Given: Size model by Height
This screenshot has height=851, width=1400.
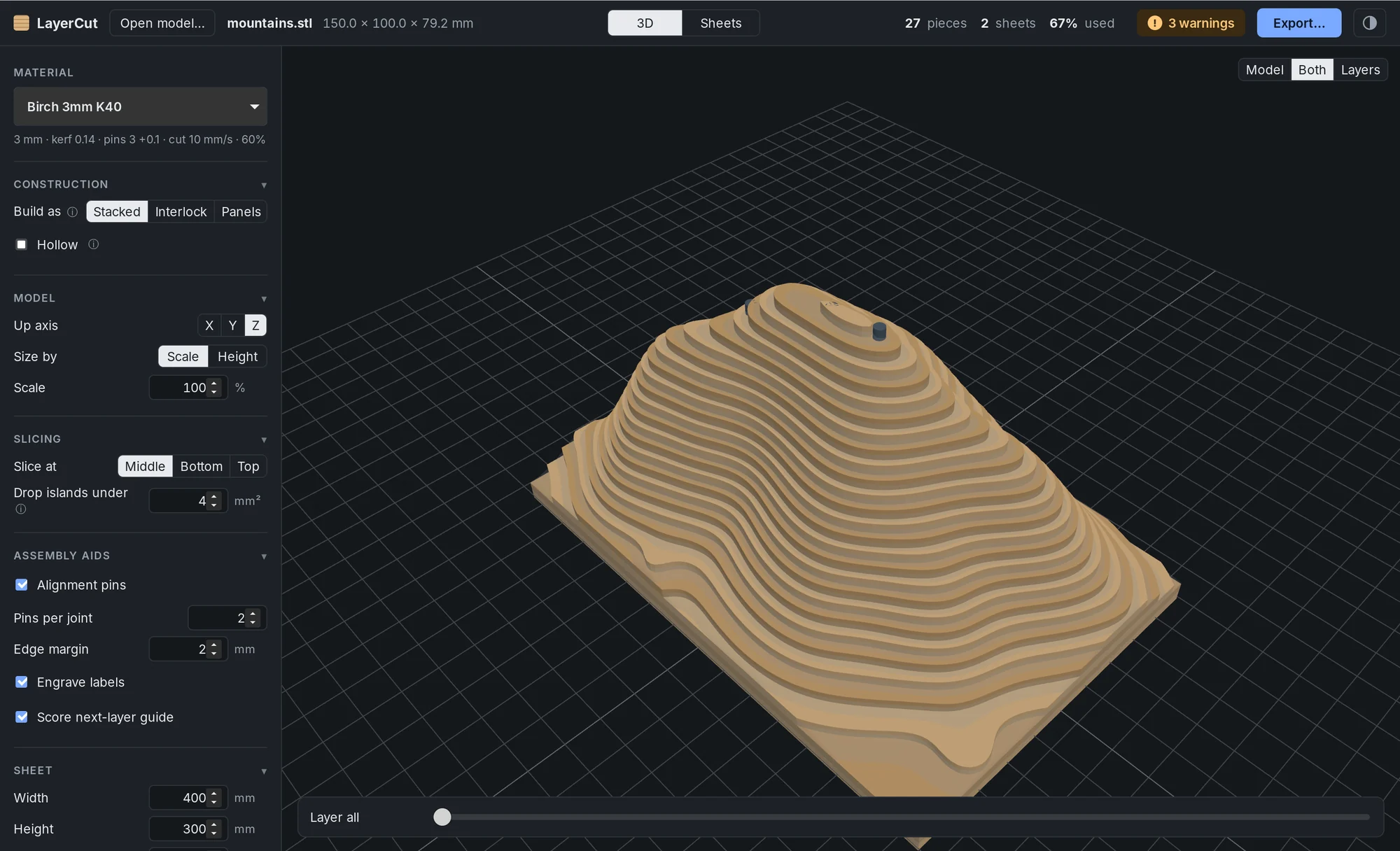Looking at the screenshot, I should (x=237, y=357).
